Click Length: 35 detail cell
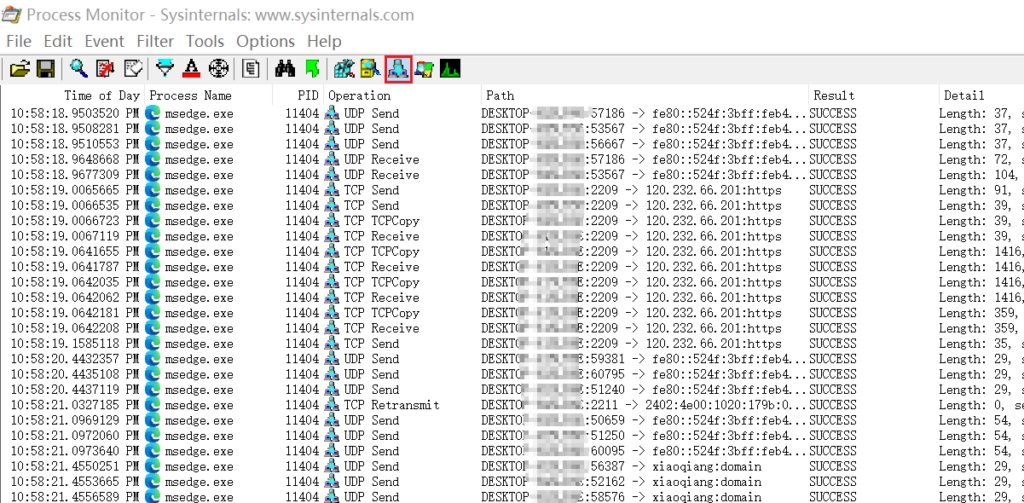The image size is (1024, 503). point(980,344)
